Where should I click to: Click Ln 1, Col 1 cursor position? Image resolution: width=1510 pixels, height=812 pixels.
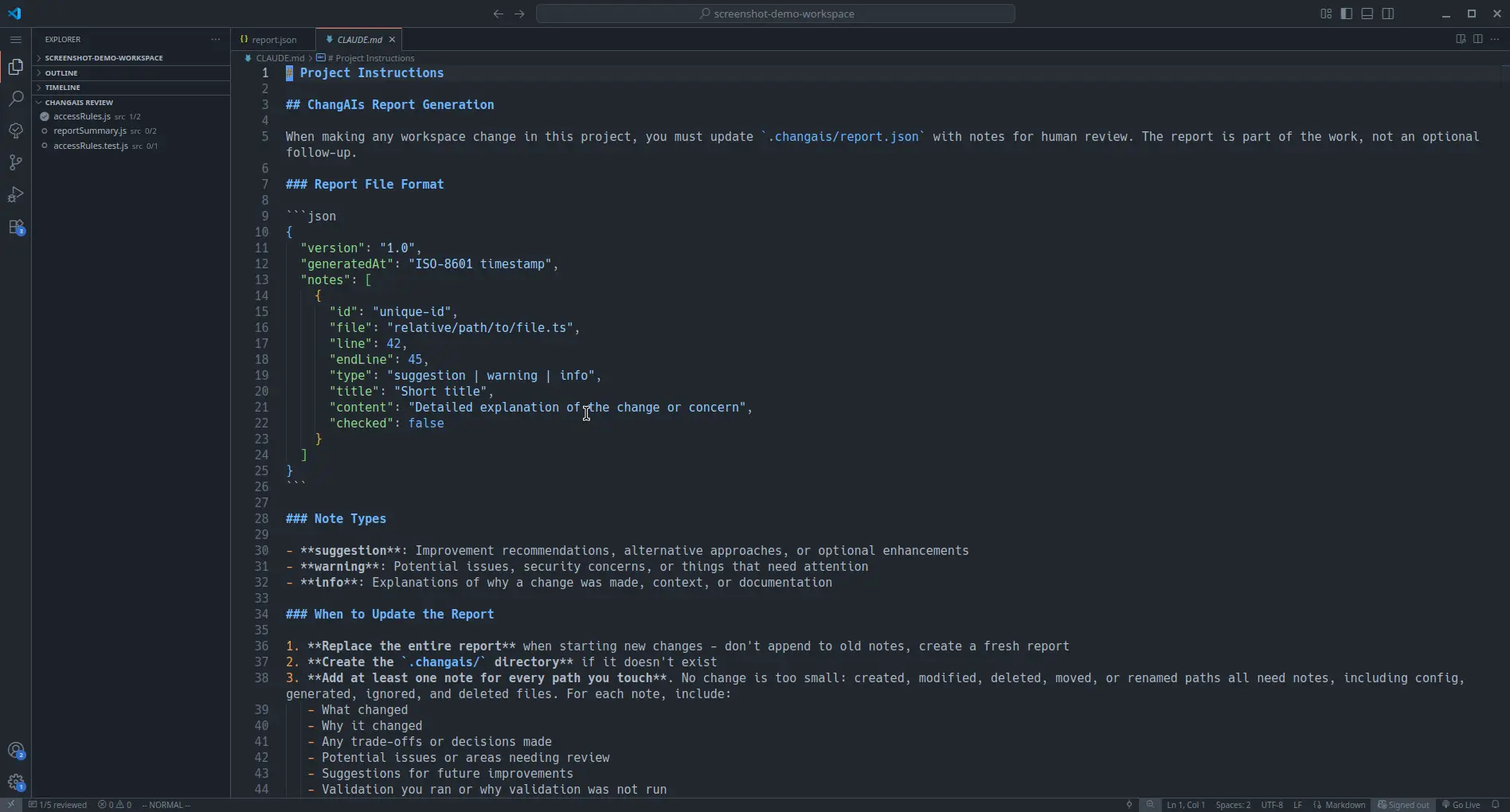1186,805
